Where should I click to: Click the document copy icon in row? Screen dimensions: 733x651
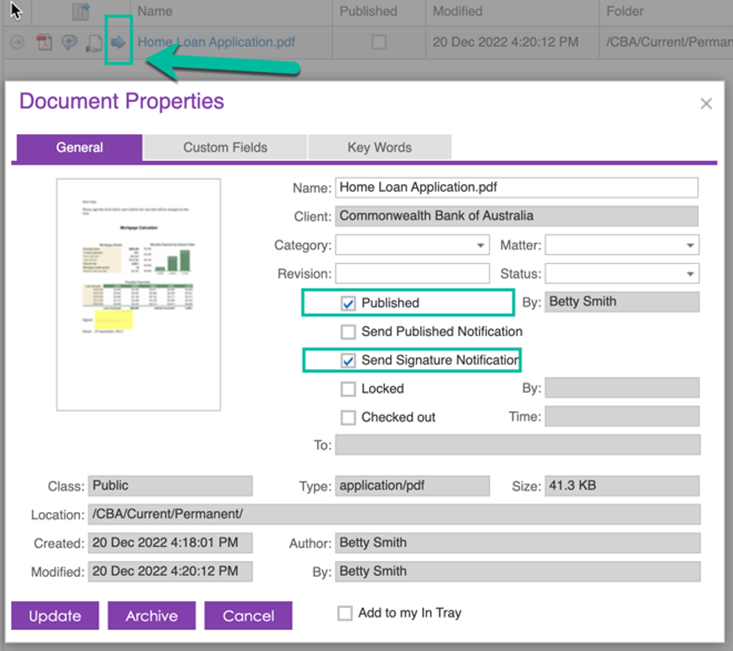click(x=94, y=43)
